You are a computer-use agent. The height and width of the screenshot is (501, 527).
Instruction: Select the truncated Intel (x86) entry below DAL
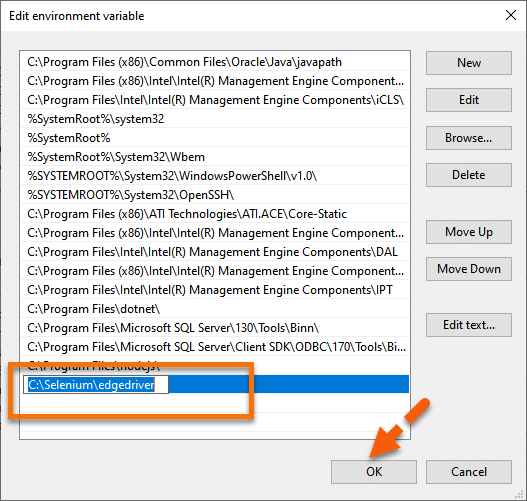pyautogui.click(x=215, y=271)
